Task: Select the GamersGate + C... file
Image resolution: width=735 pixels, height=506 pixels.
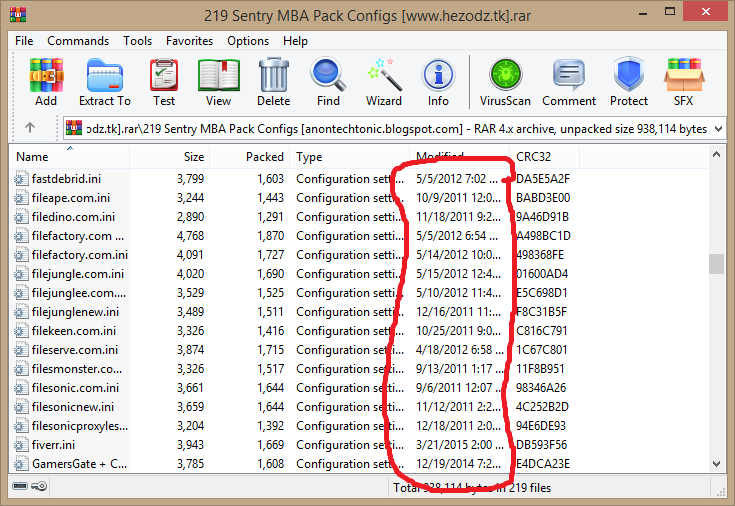Action: click(79, 464)
